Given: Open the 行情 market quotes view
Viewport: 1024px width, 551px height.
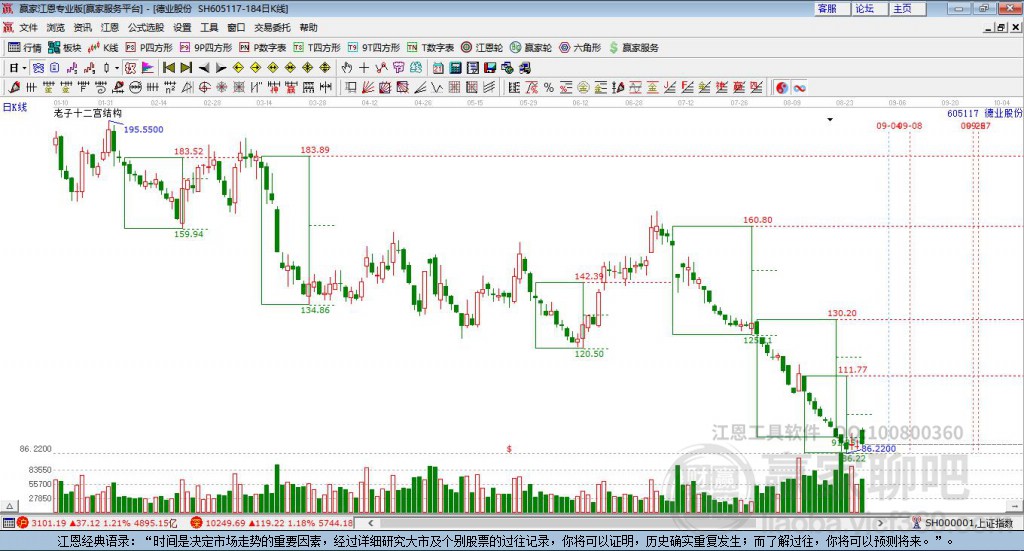Looking at the screenshot, I should (25, 48).
